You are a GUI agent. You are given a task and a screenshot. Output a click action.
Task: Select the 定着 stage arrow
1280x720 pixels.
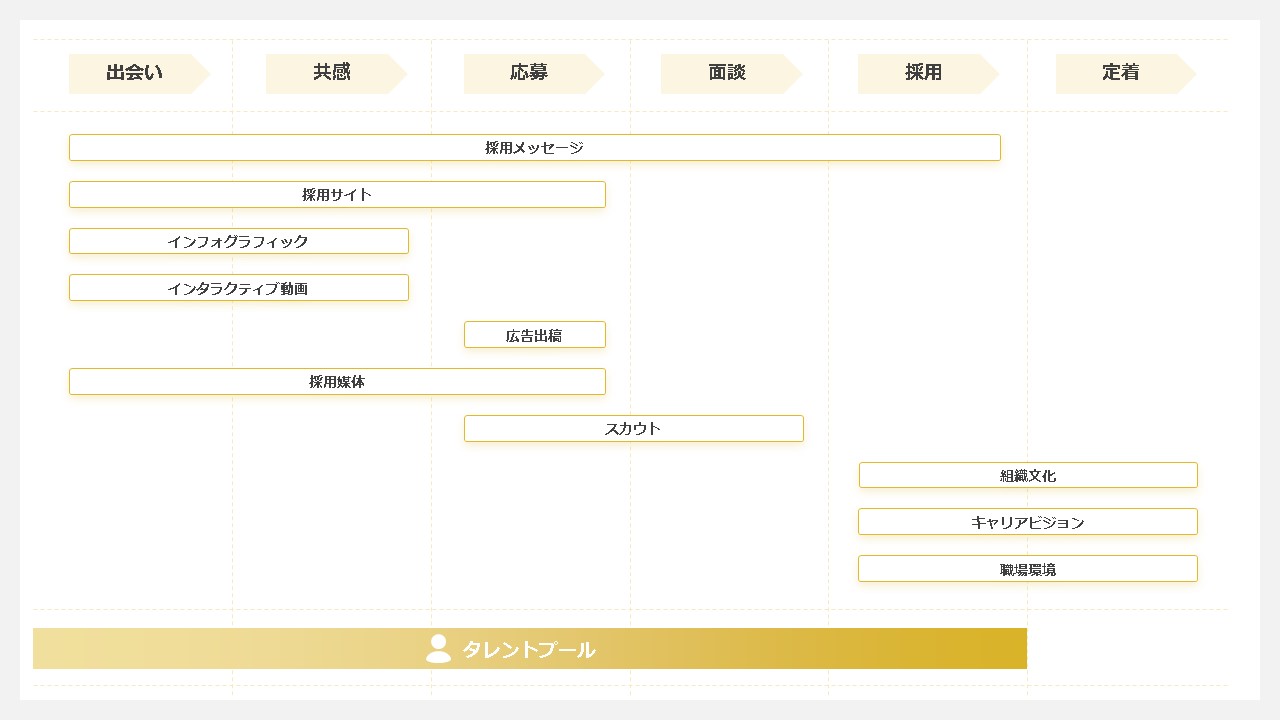[1121, 73]
